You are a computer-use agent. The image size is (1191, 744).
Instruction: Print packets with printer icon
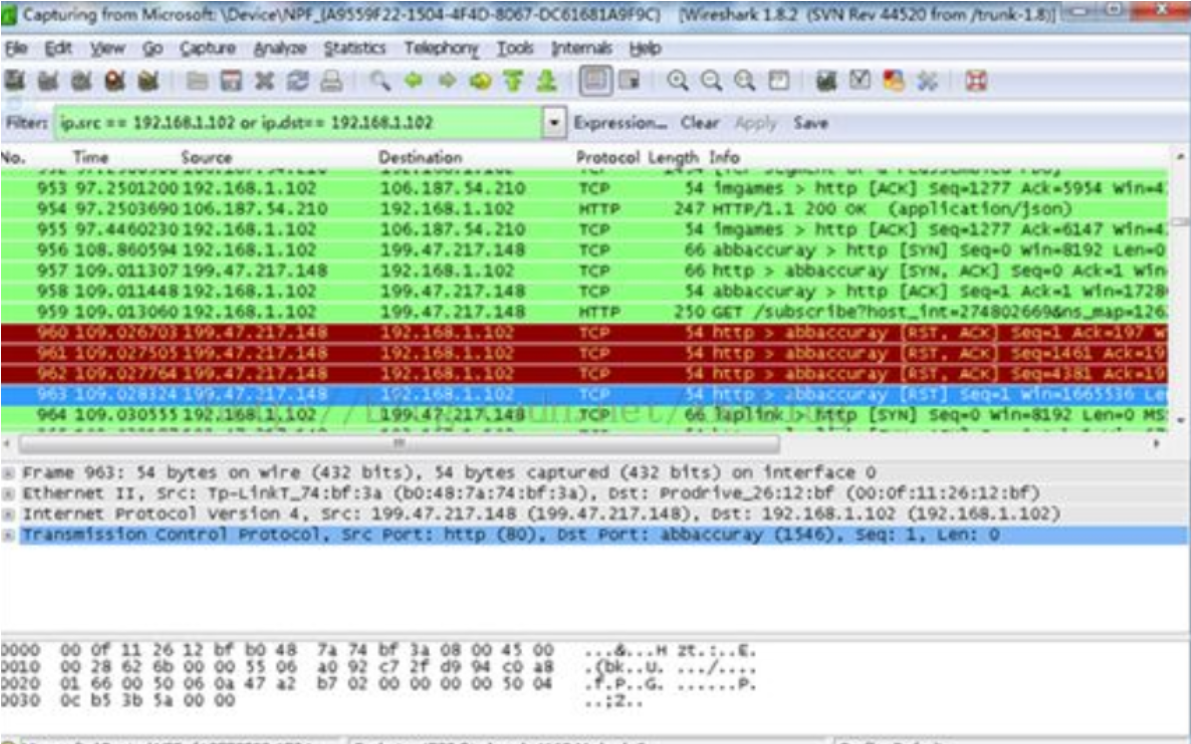coord(331,80)
